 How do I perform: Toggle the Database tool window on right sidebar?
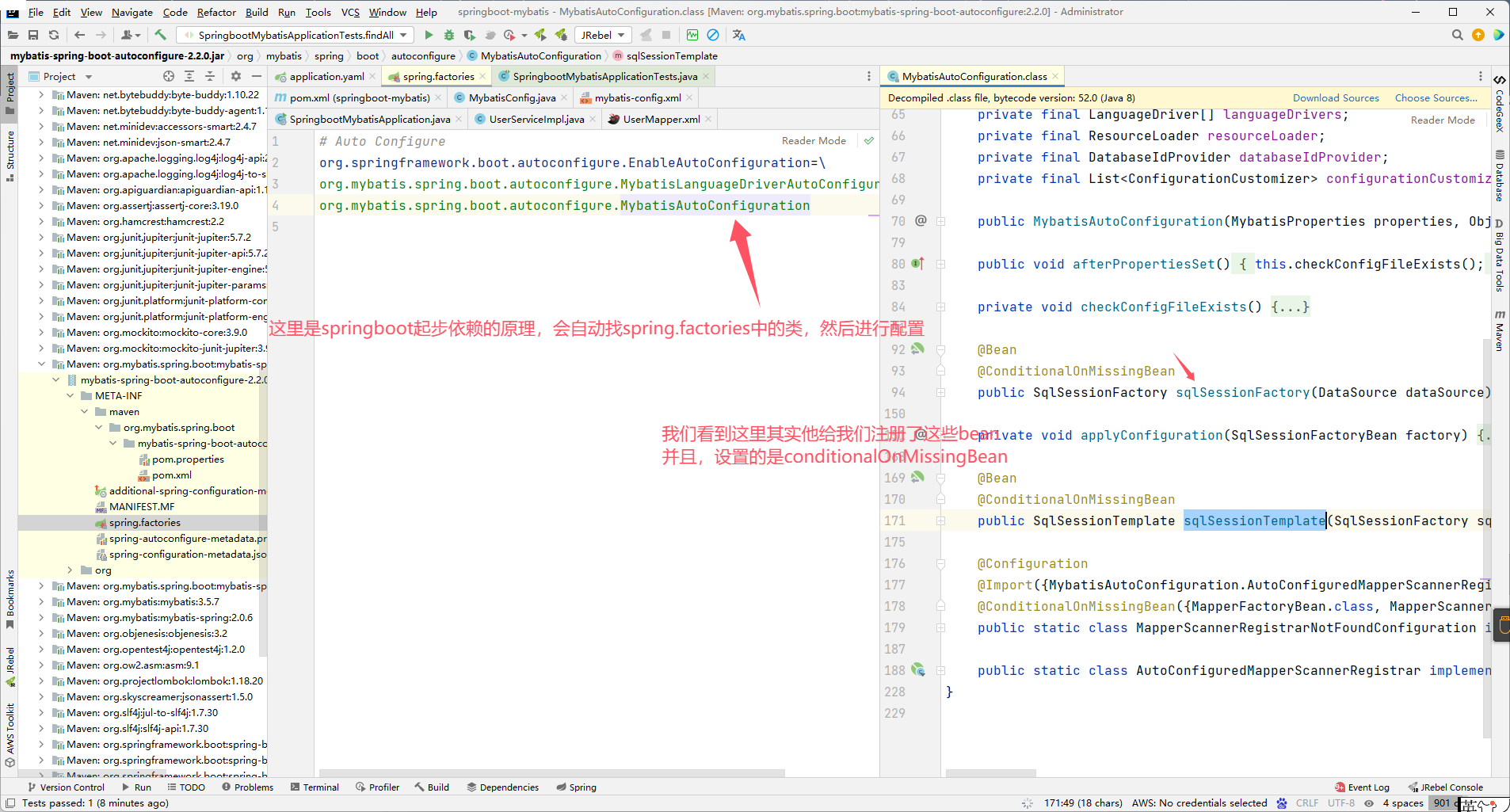[x=1500, y=176]
